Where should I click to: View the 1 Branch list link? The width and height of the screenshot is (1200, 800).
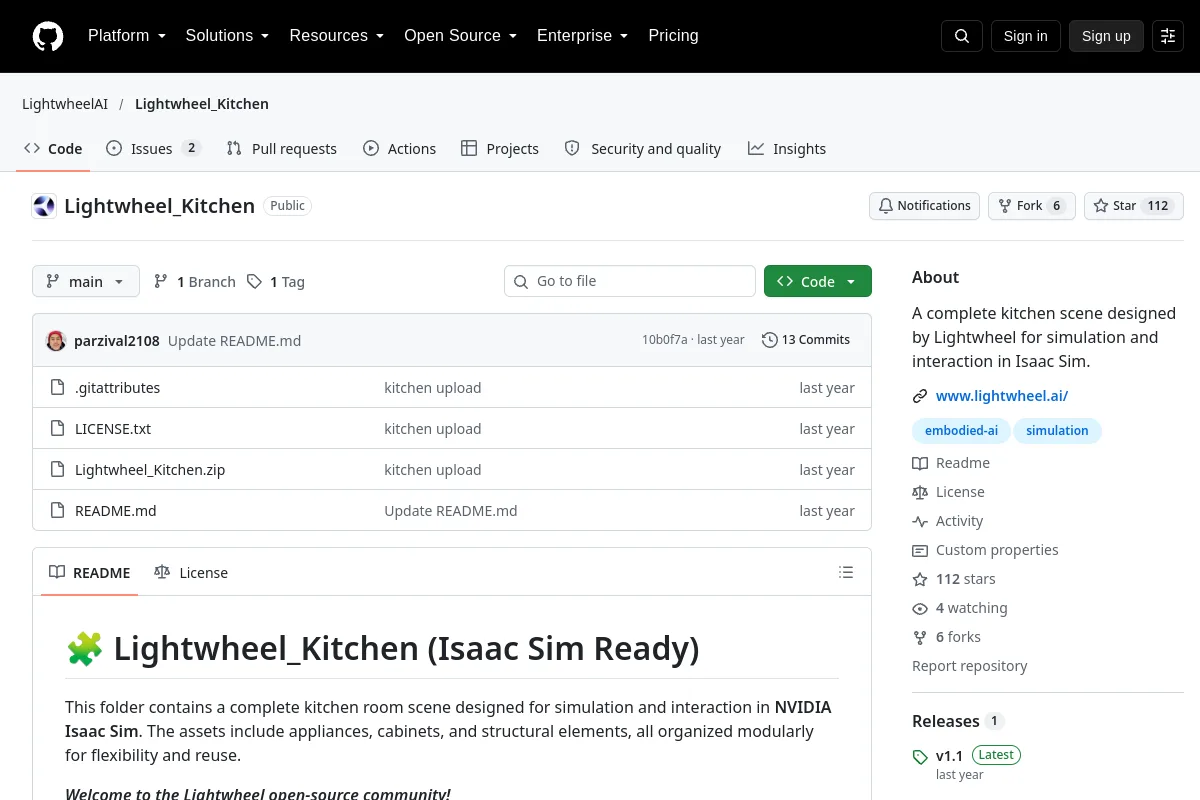click(195, 282)
